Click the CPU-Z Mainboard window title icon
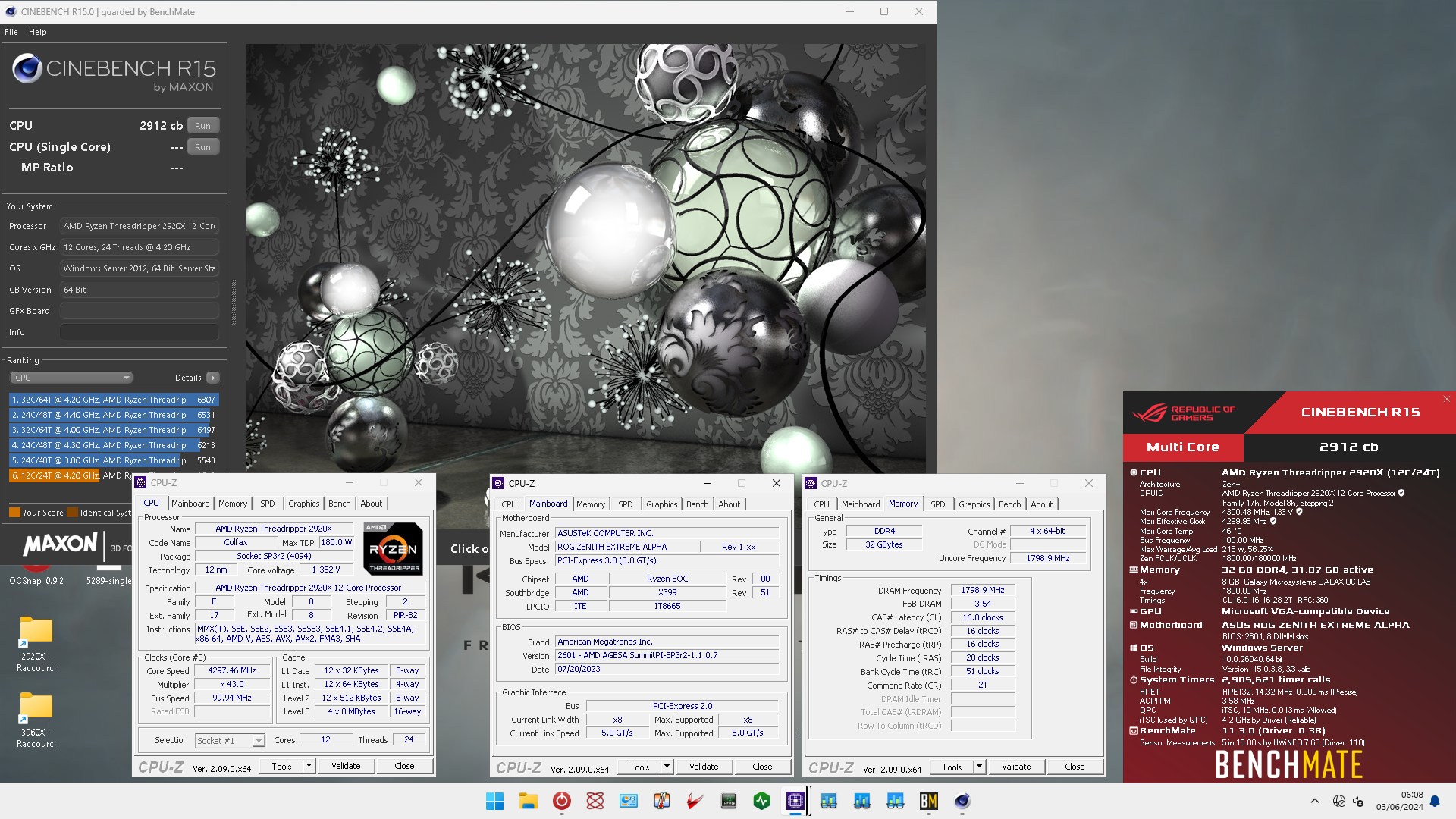The height and width of the screenshot is (819, 1456). (498, 483)
